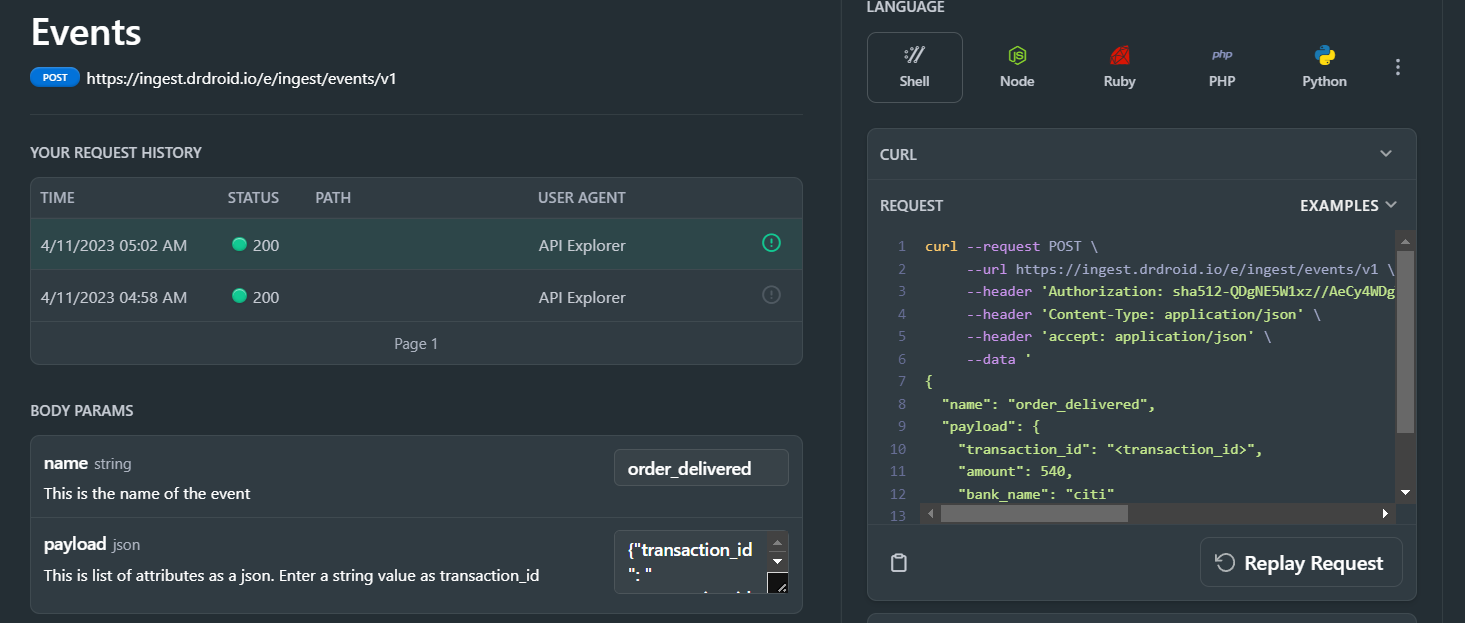Viewport: 1465px width, 623px height.
Task: Open more languages three-dot menu
Action: point(1398,68)
